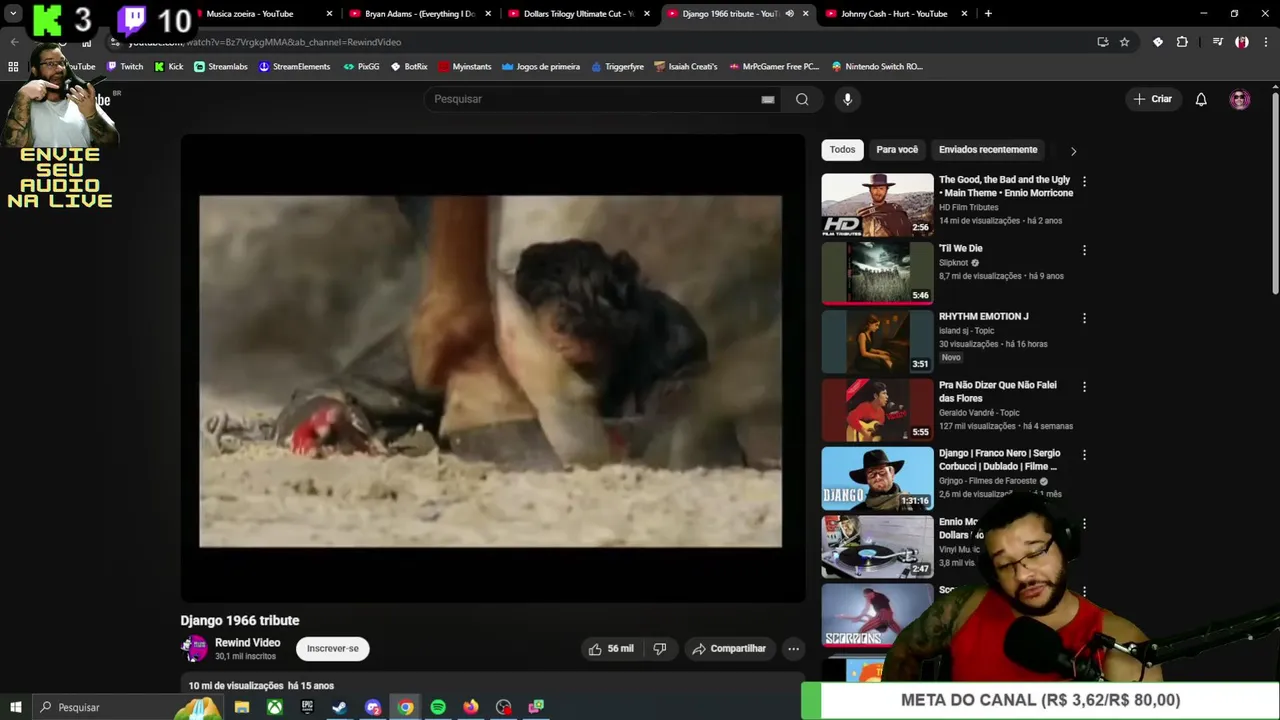Open the Isaiah Creati's bookmark
1280x720 pixels.
687,67
